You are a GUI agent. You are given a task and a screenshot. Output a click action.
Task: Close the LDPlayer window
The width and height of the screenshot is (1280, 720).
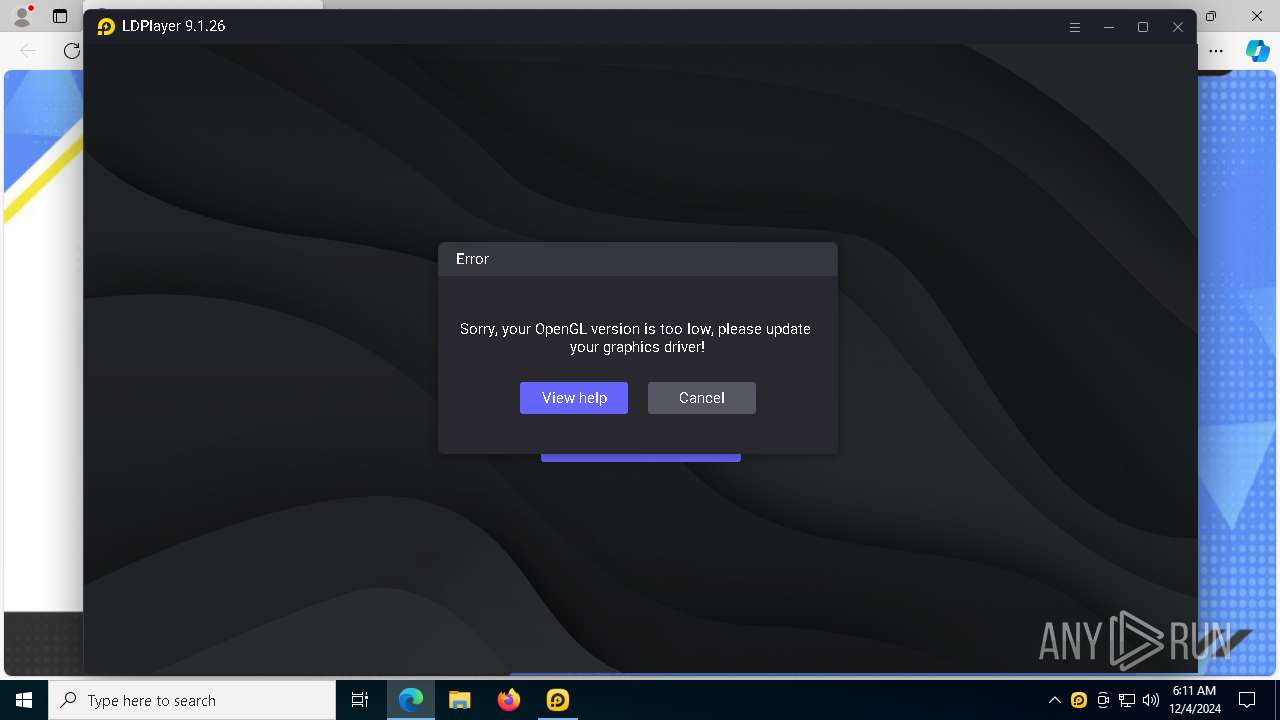[x=1178, y=27]
